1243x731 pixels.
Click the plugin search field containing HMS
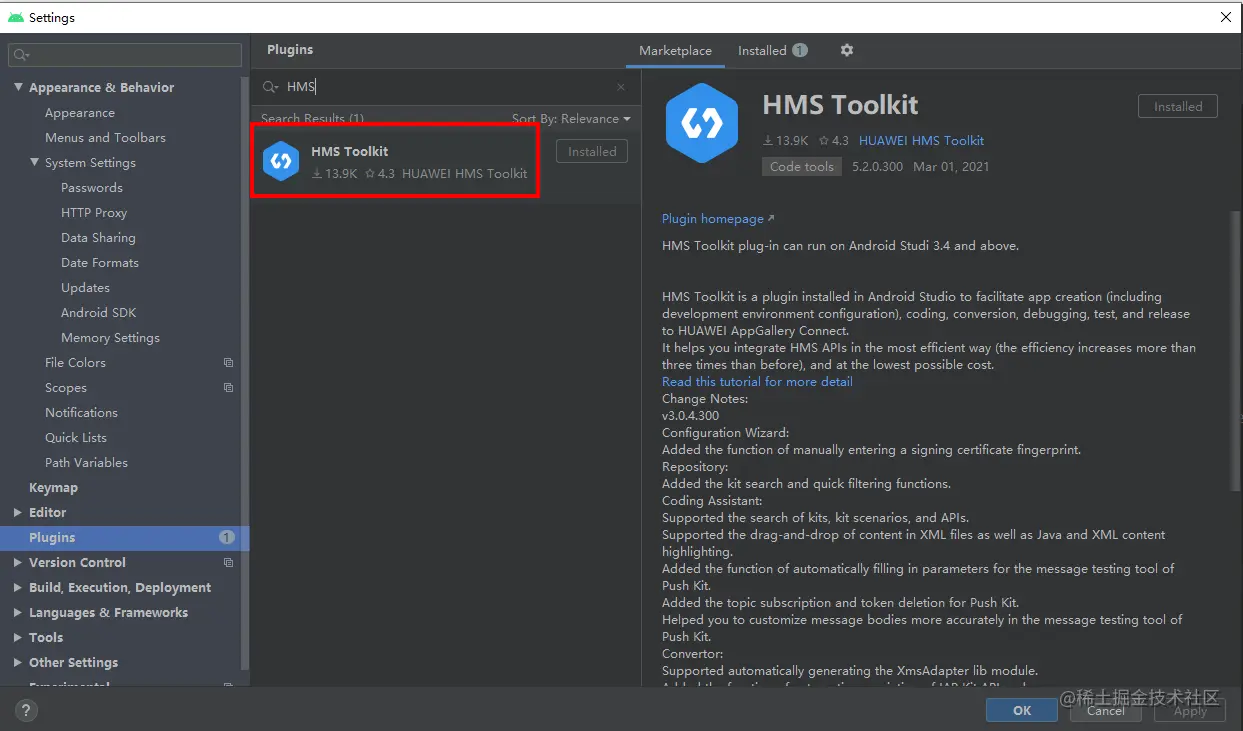pos(445,87)
